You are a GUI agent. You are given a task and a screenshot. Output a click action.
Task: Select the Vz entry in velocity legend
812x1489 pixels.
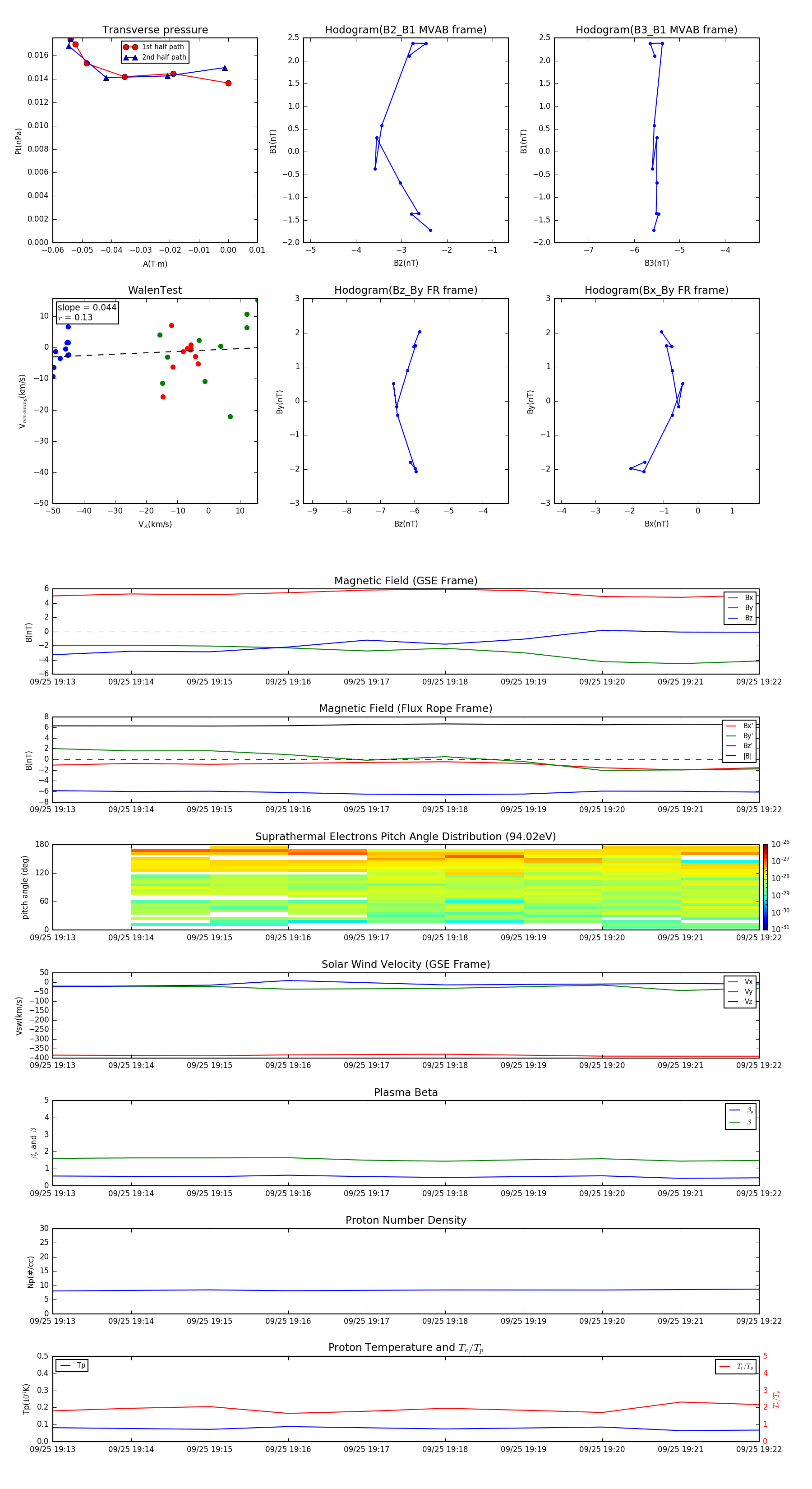point(740,1001)
